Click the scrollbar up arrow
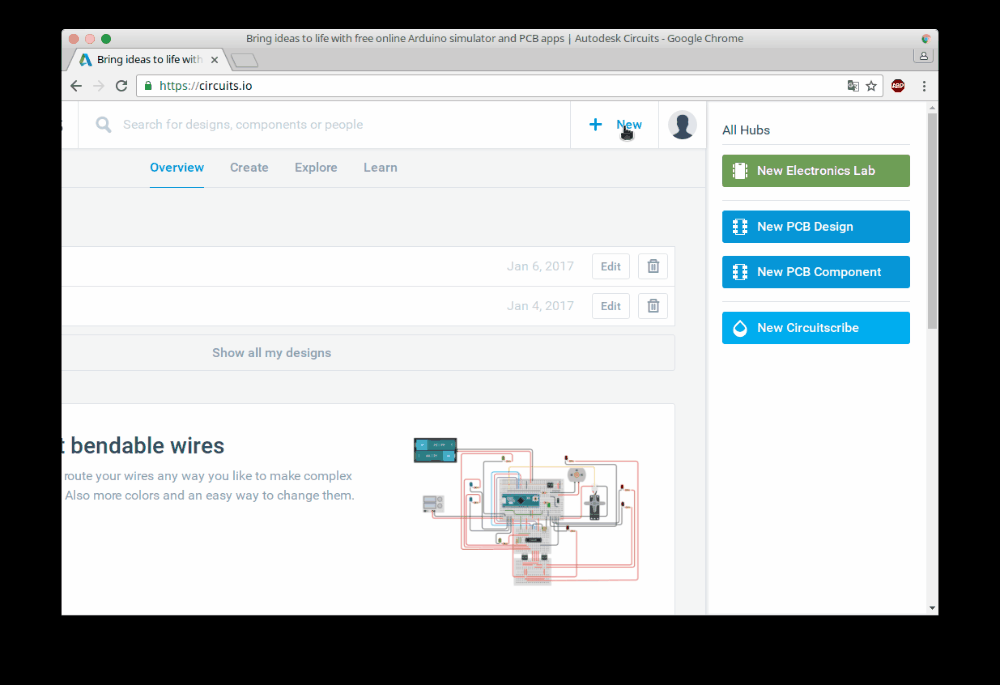The height and width of the screenshot is (685, 1000). [932, 108]
